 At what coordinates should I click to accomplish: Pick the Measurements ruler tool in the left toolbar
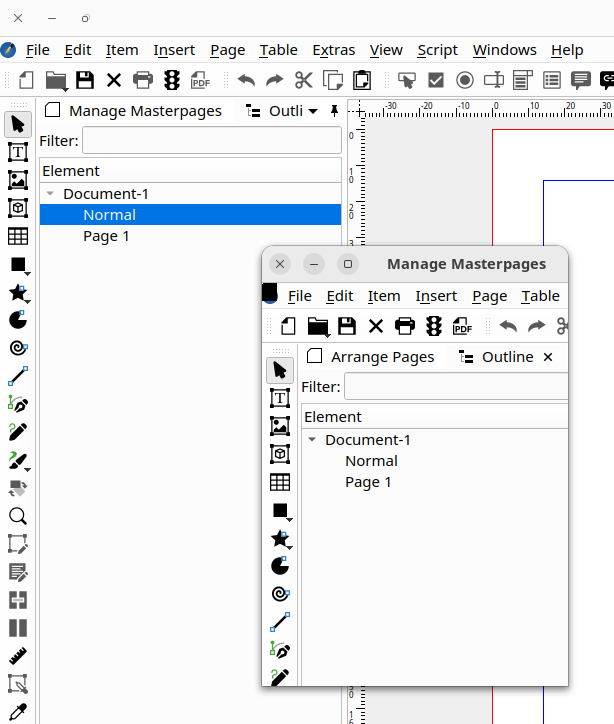tap(17, 656)
